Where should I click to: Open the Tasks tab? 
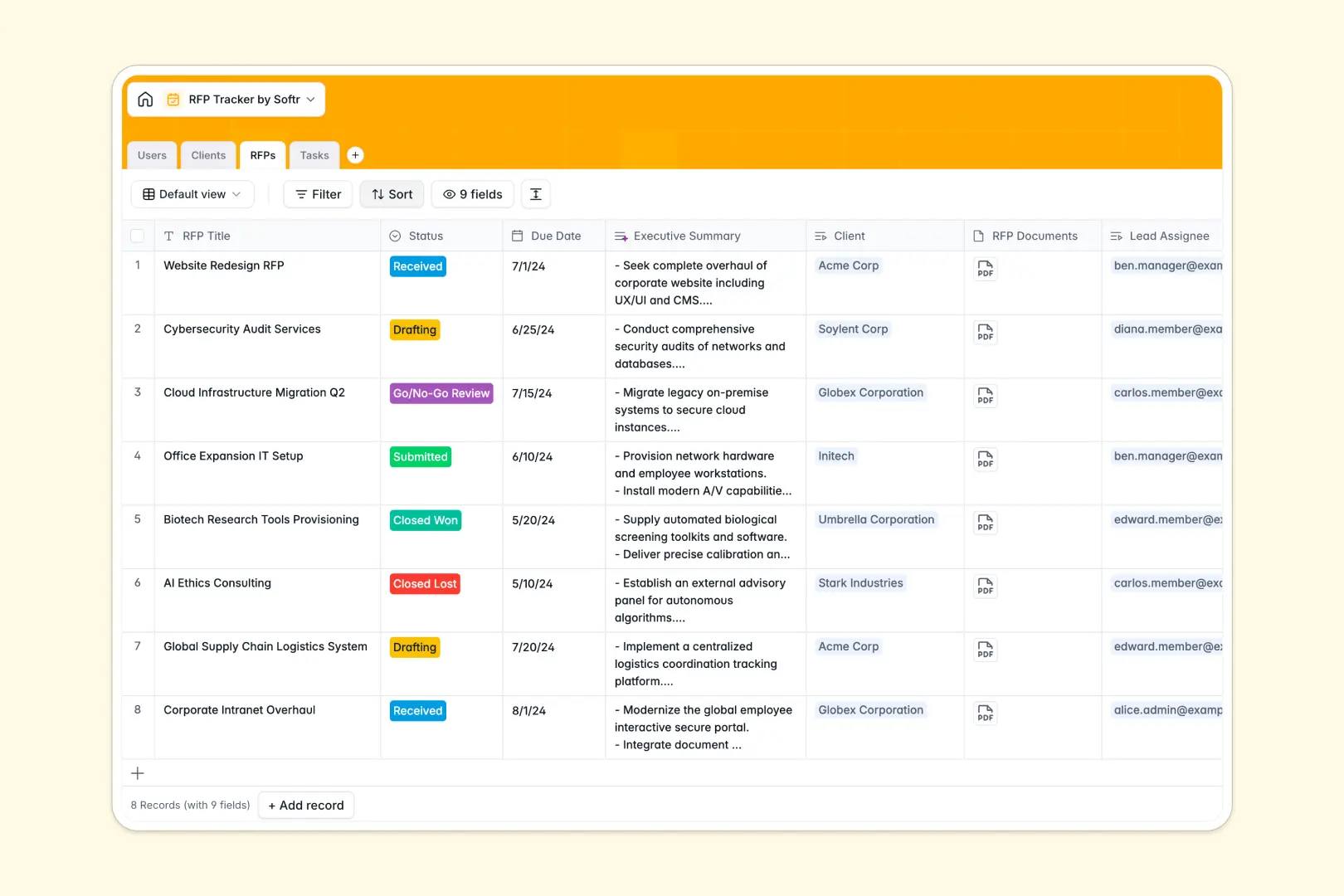tap(314, 154)
